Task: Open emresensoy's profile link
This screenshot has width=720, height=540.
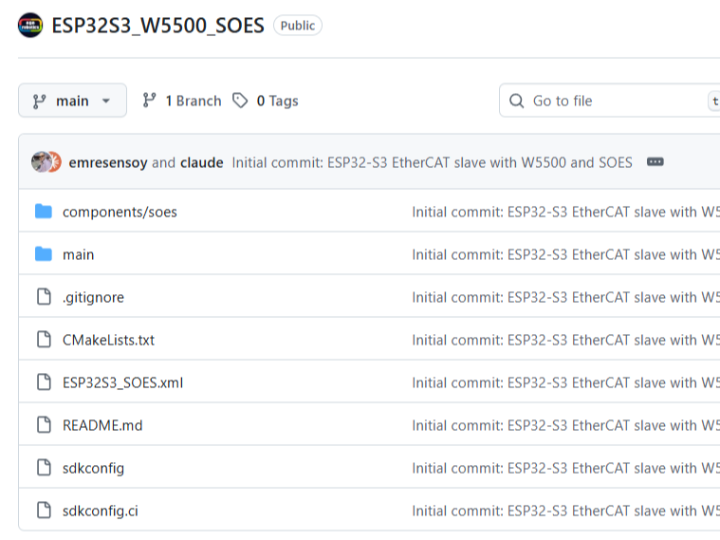Action: 108,162
